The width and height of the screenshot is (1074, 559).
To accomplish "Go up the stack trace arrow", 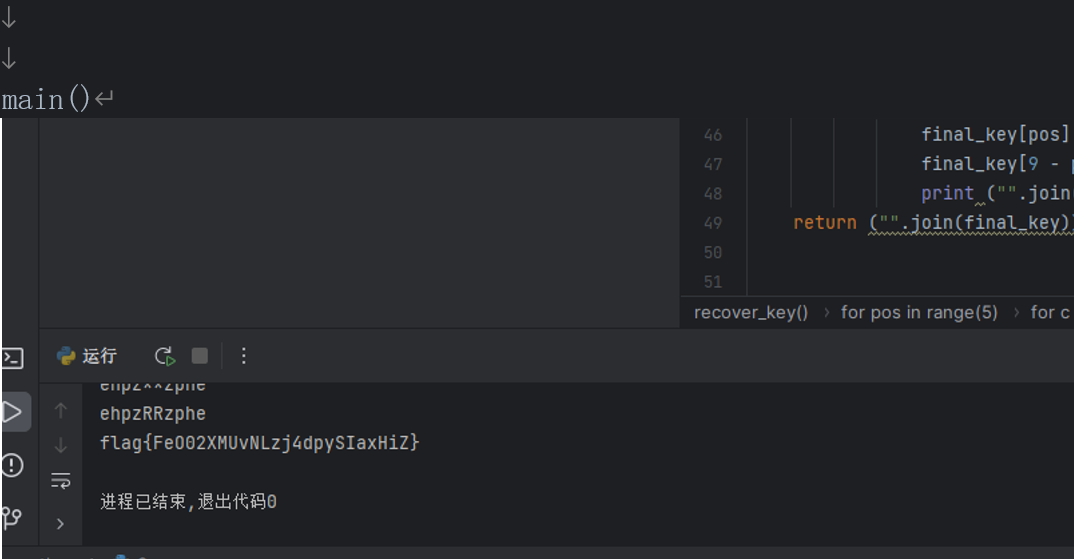I will click(x=60, y=410).
